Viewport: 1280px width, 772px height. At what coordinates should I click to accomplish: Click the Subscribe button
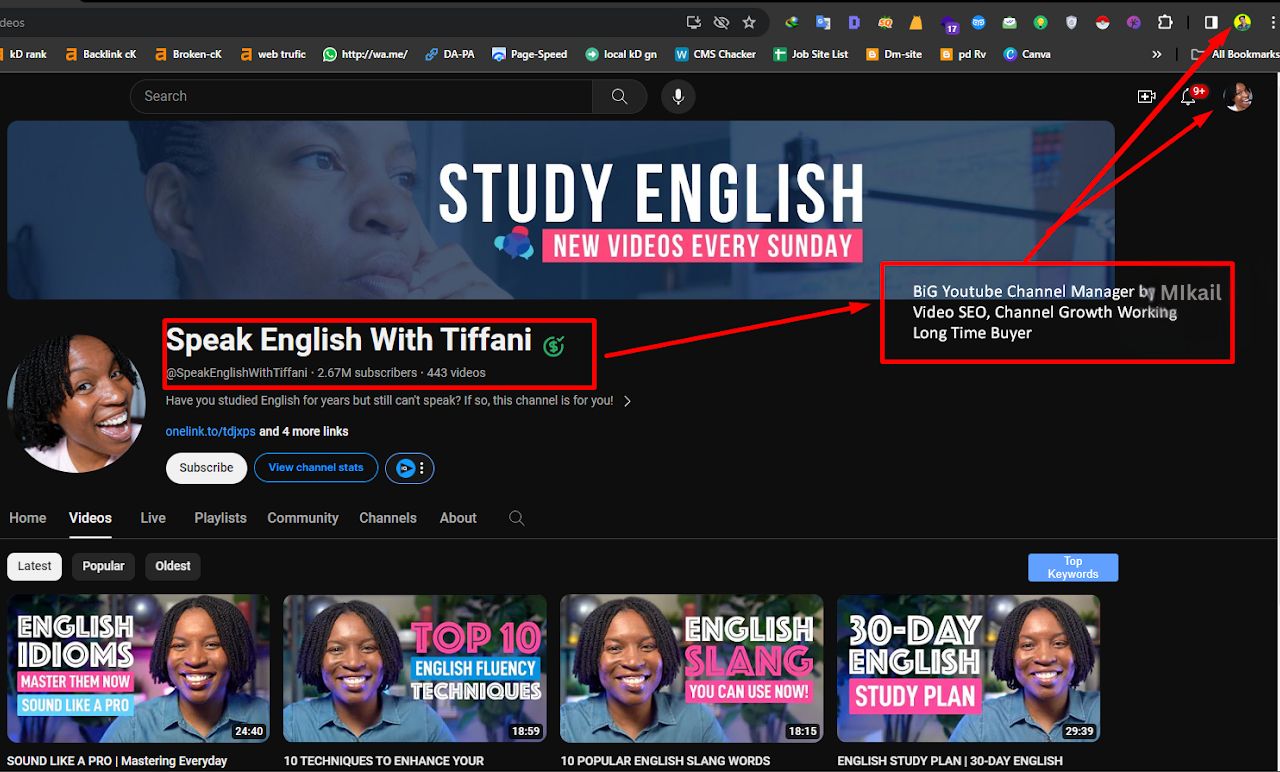[206, 468]
